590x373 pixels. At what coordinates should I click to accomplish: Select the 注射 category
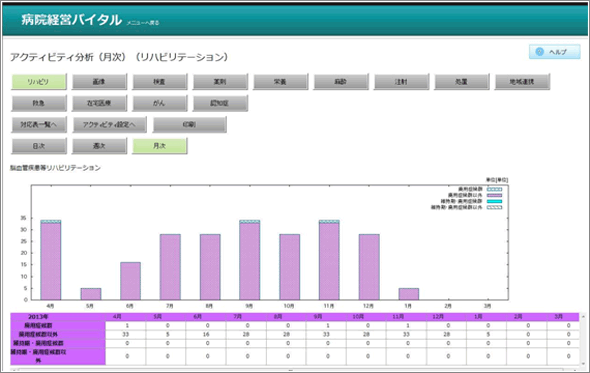click(x=401, y=82)
